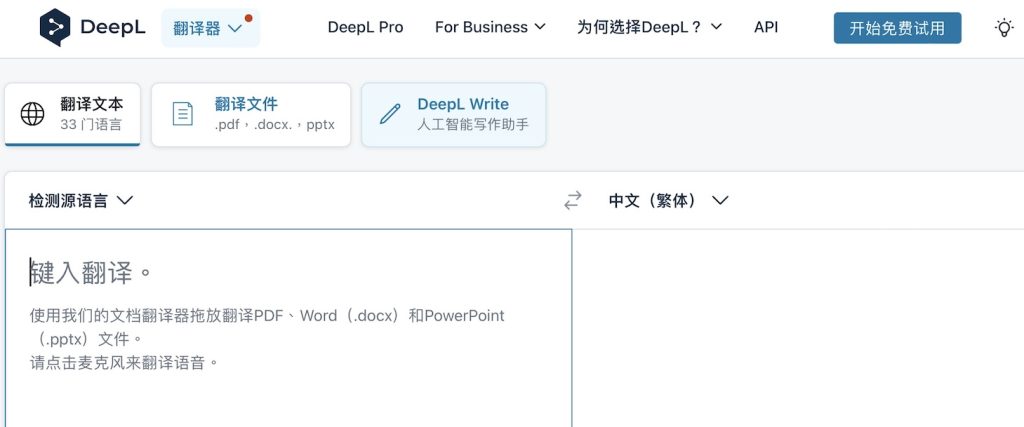This screenshot has width=1024, height=427.
Task: Open the 中文（繁体） target language dropdown
Action: pos(668,200)
